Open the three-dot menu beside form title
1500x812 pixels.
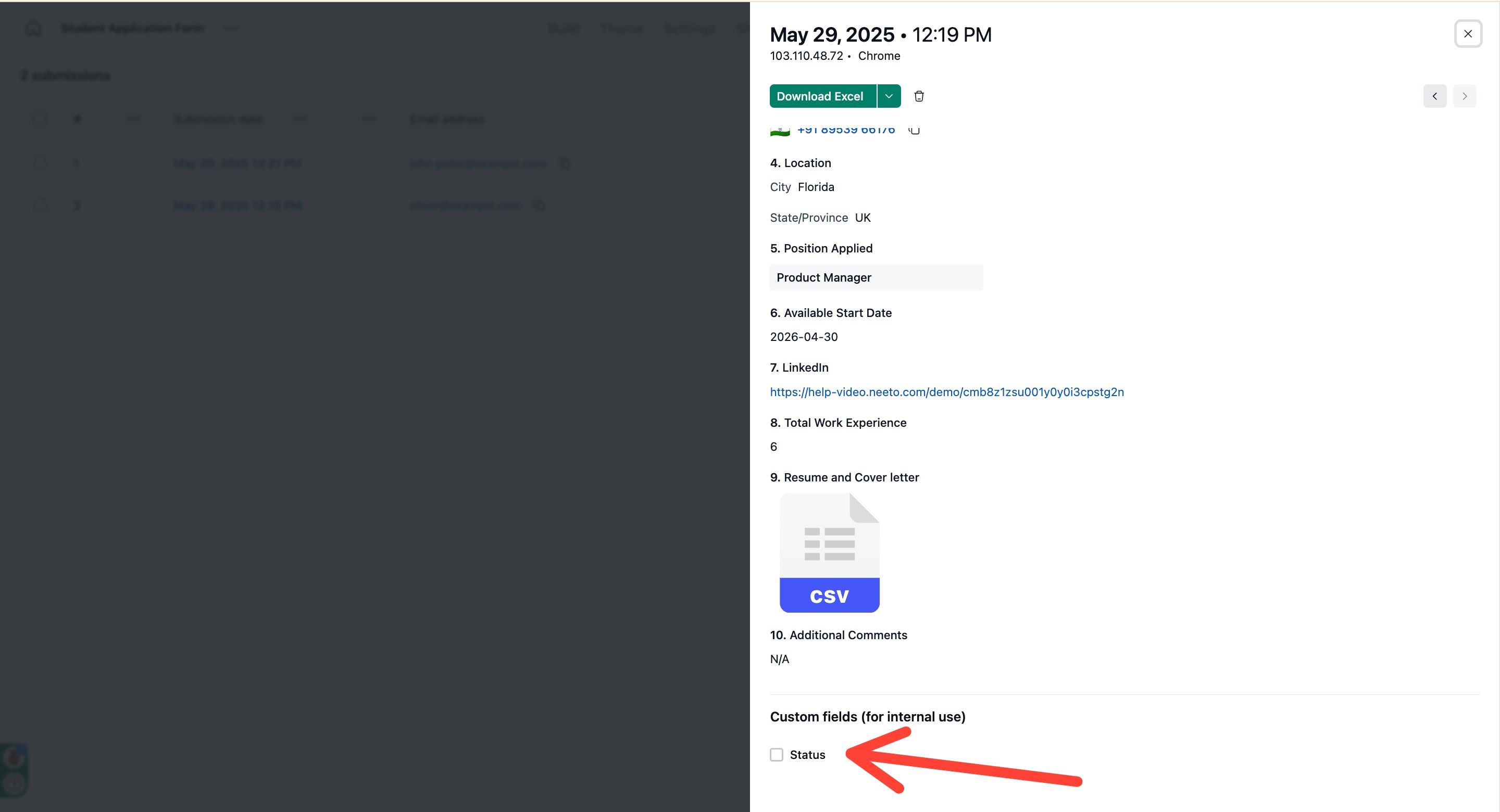[231, 28]
